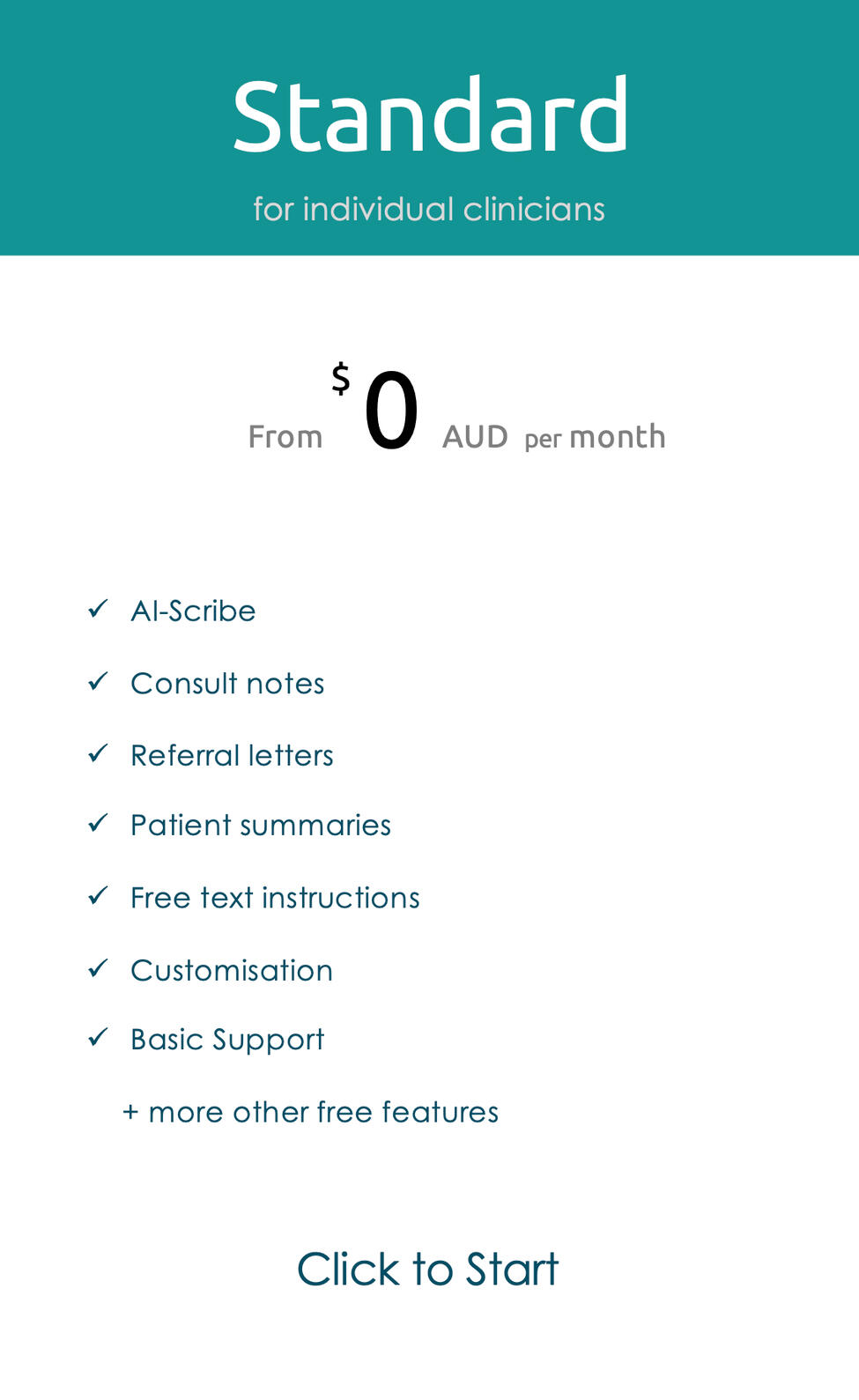Click the Customisation feature label
Viewport: 859px width, 1400px height.
point(232,971)
